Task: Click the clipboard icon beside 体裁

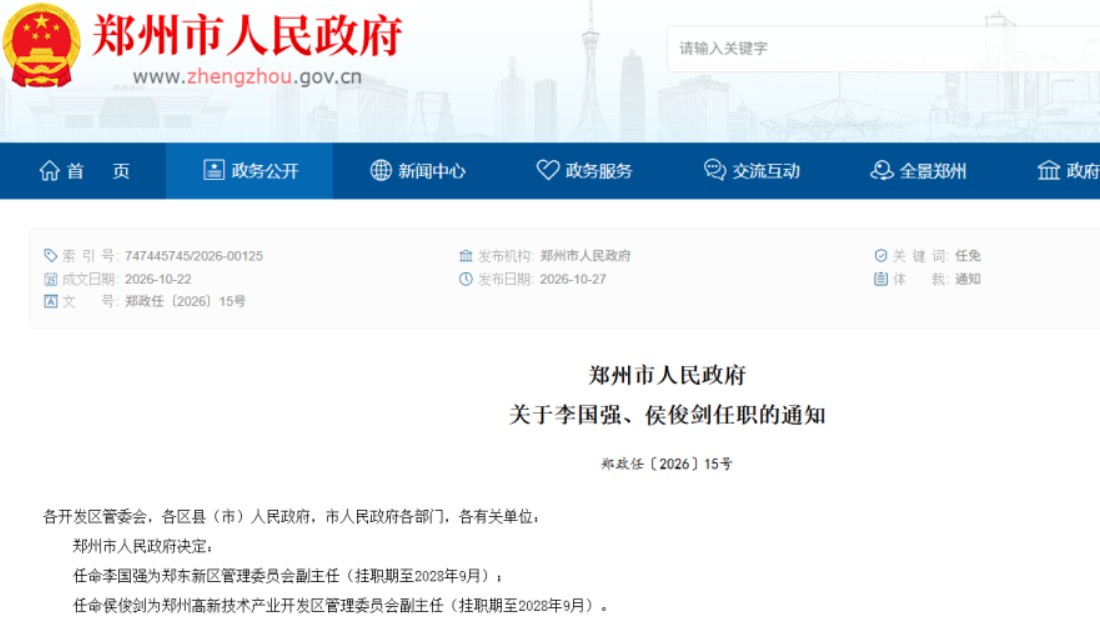Action: tap(881, 279)
